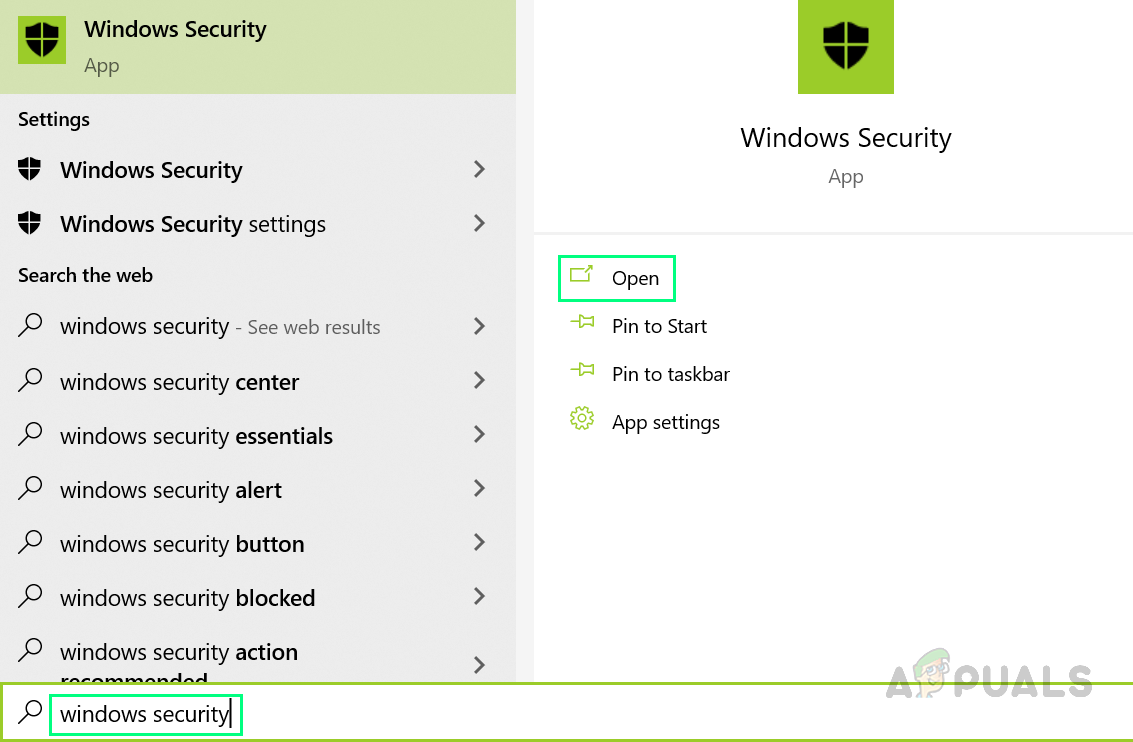Screen dimensions: 1133x742
Task: Click the magnifier icon in the search bar
Action: (x=31, y=712)
